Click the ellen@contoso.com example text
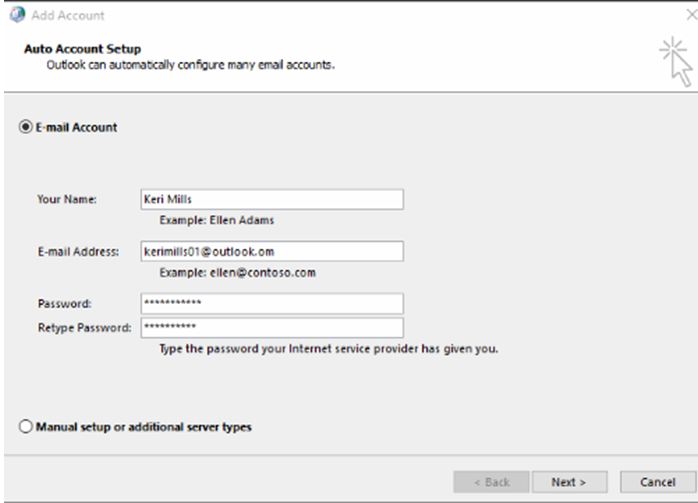The height and width of the screenshot is (503, 698). [x=263, y=272]
